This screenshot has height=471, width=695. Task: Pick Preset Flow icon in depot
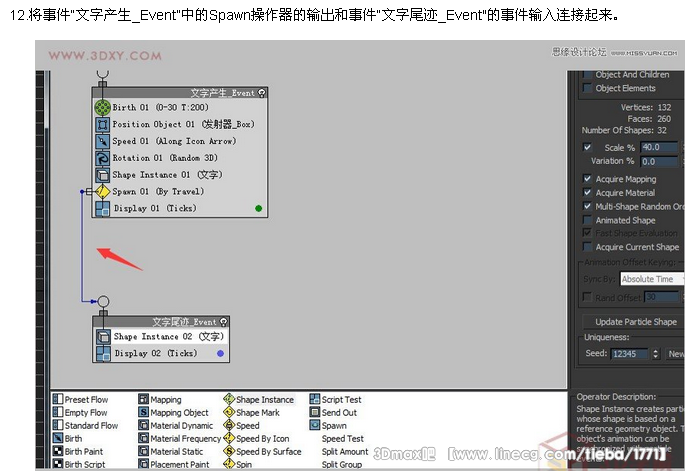click(x=58, y=399)
